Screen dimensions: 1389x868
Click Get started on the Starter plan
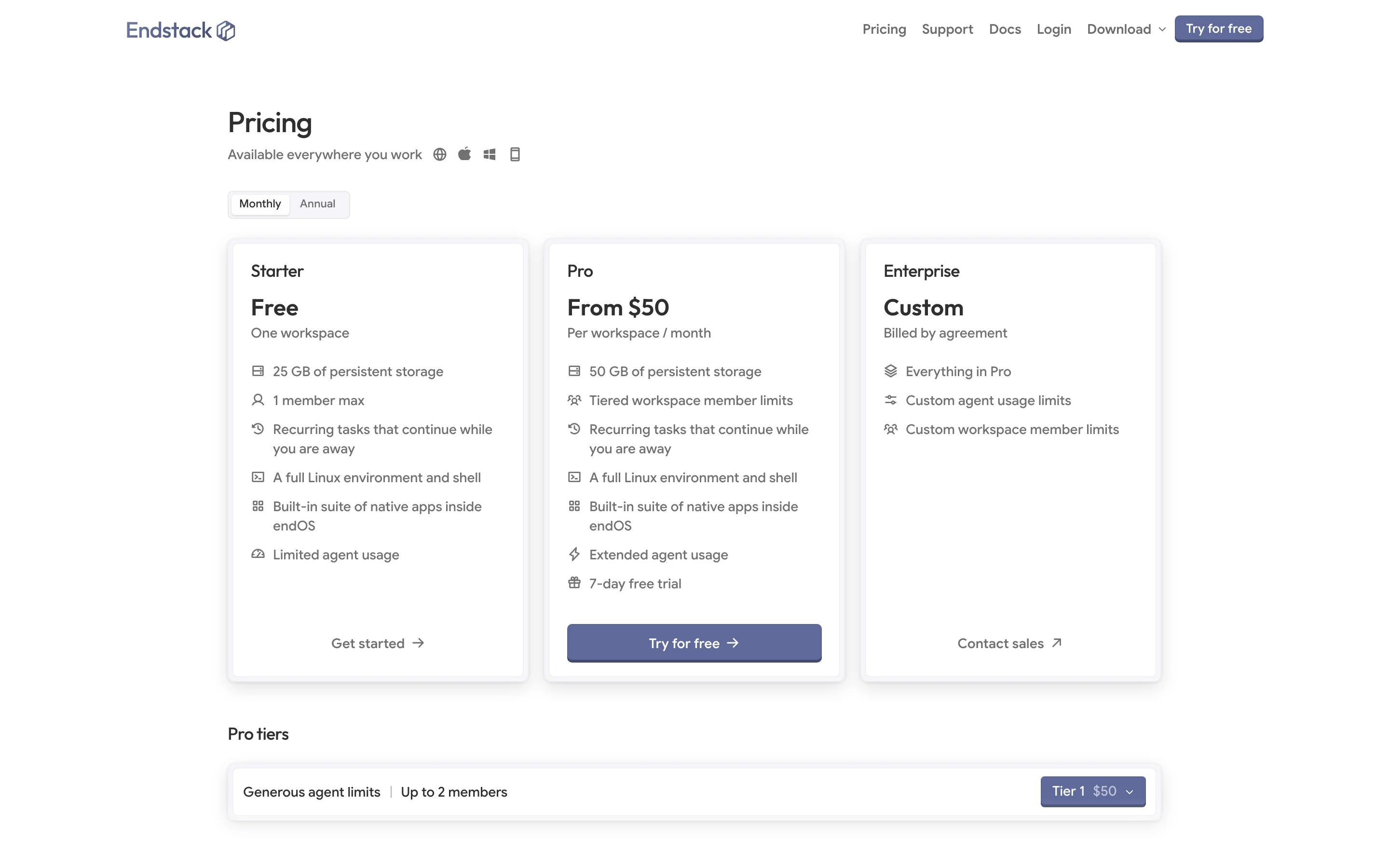[x=378, y=644]
